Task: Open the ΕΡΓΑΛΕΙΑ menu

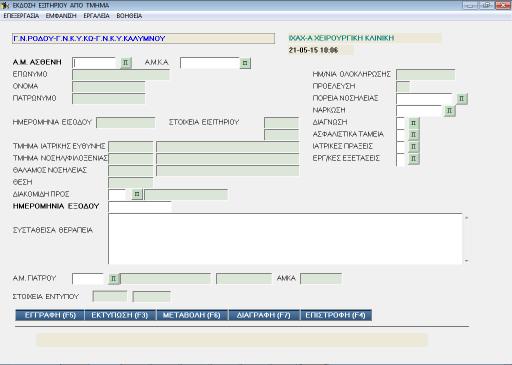Action: (x=96, y=16)
